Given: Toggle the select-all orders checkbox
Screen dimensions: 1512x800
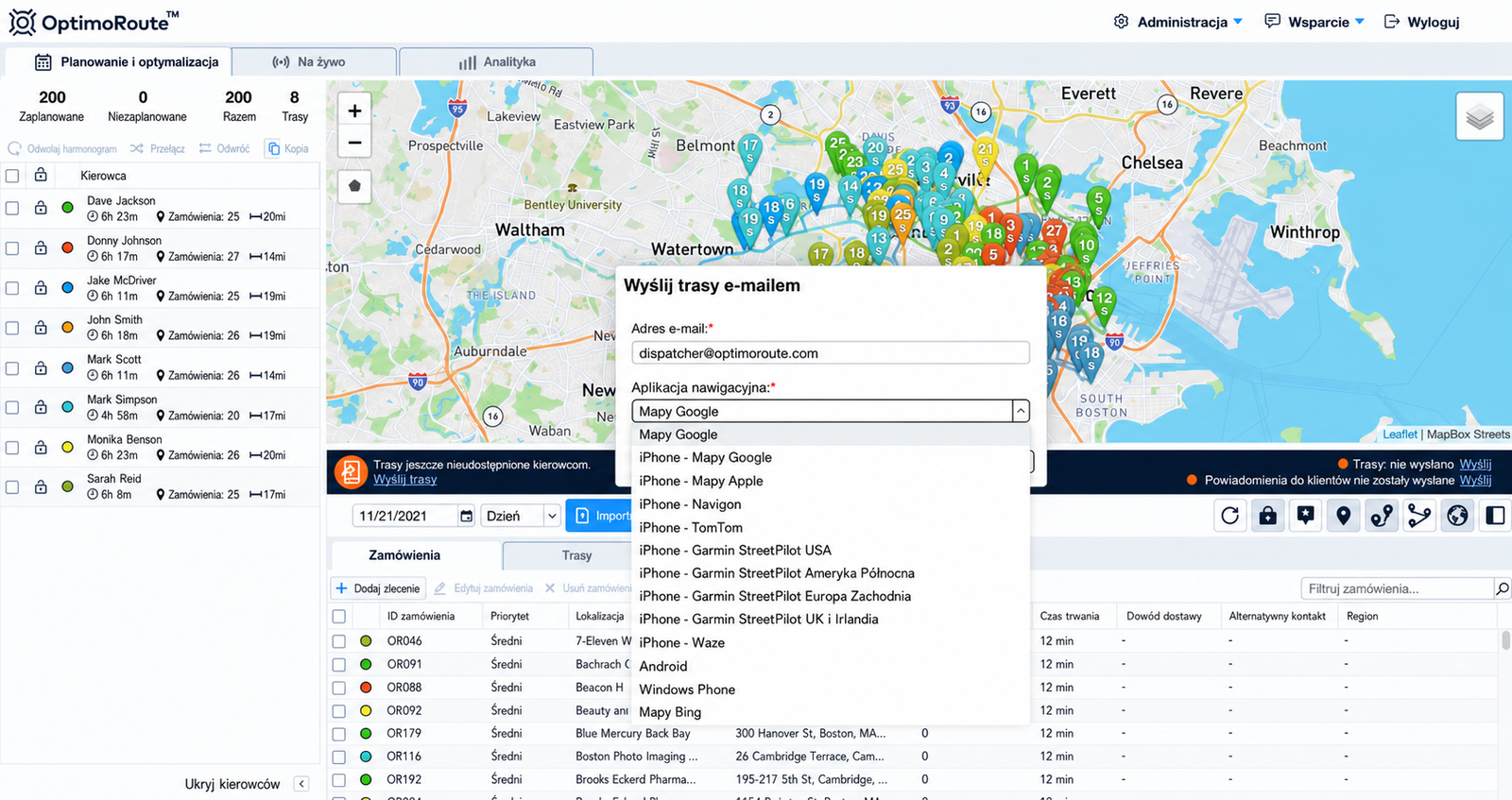Looking at the screenshot, I should [x=339, y=617].
